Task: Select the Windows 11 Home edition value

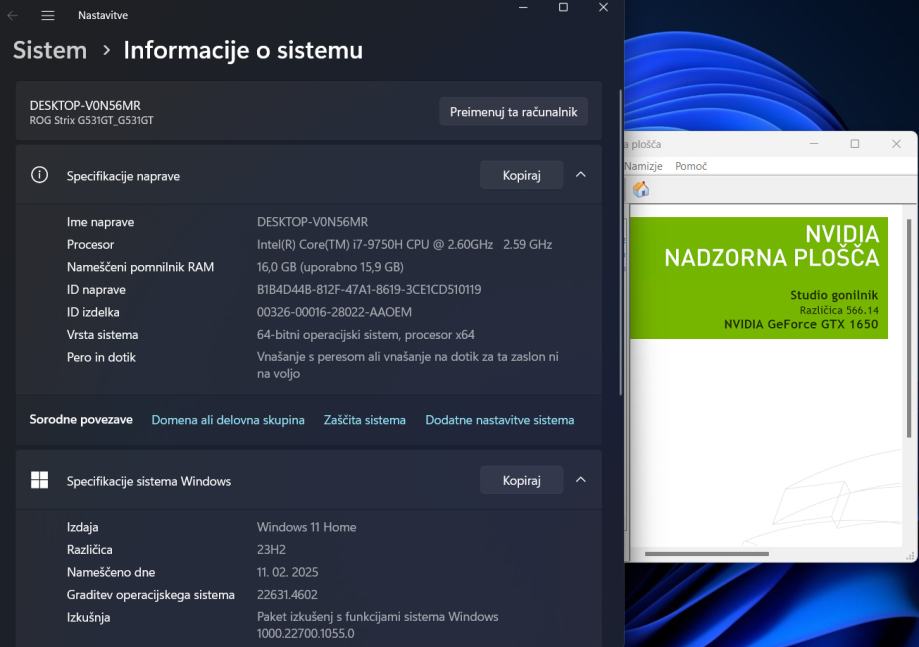Action: coord(307,527)
